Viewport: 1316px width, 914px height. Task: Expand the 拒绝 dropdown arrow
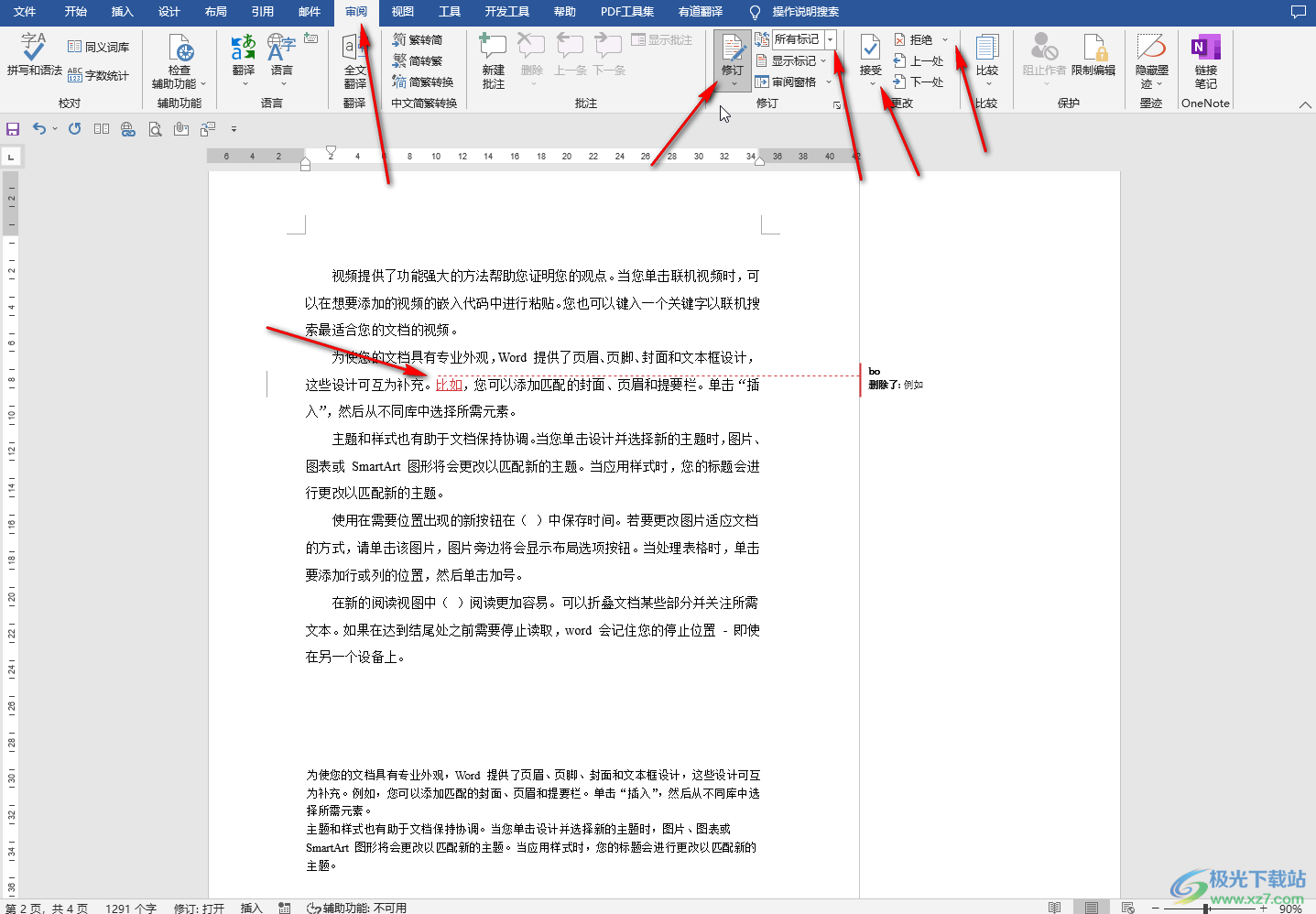(945, 39)
